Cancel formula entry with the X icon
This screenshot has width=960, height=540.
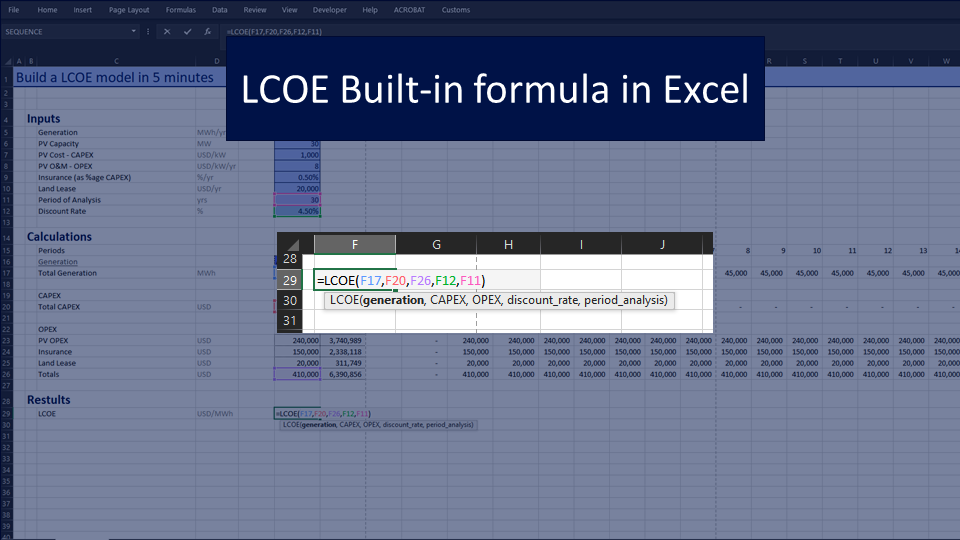pos(167,32)
